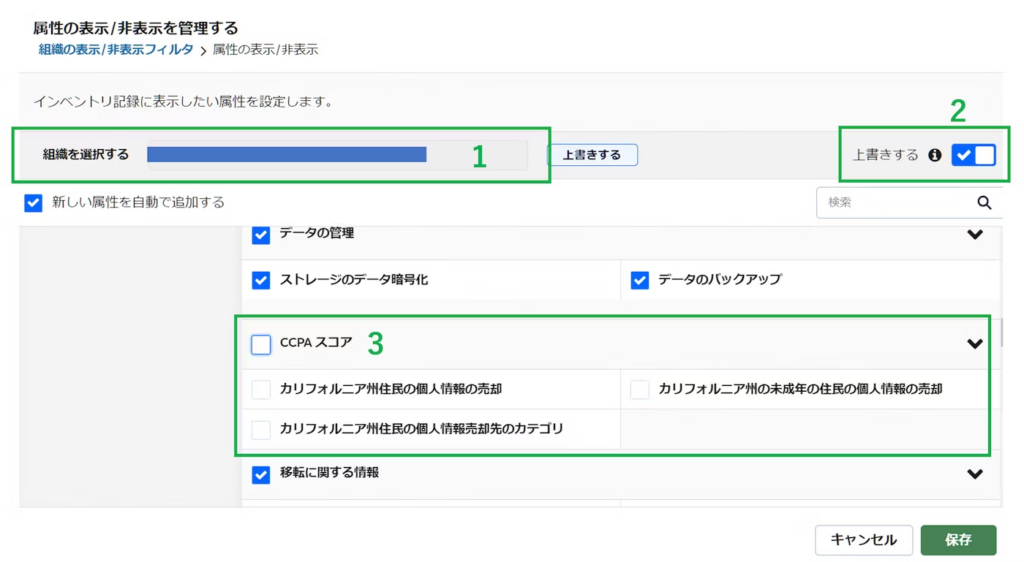Screen dimensions: 1024x562
Task: Check カリフォルニア州住民の個人情報売却先のカテゴリ checkbox
Action: pyautogui.click(x=261, y=429)
